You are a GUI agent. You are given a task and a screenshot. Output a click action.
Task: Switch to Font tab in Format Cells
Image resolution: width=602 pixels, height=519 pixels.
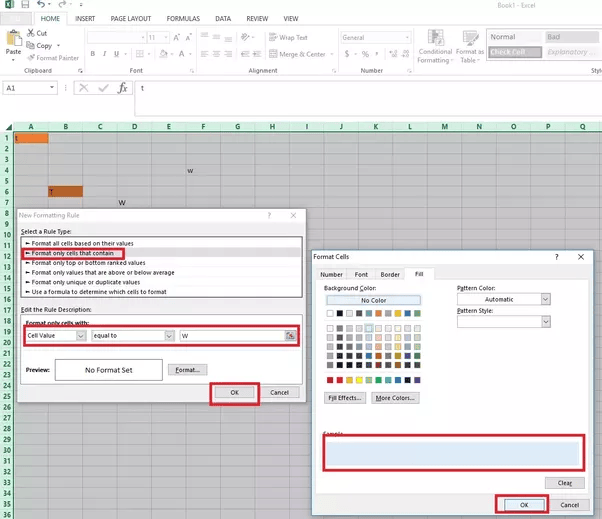coord(361,274)
